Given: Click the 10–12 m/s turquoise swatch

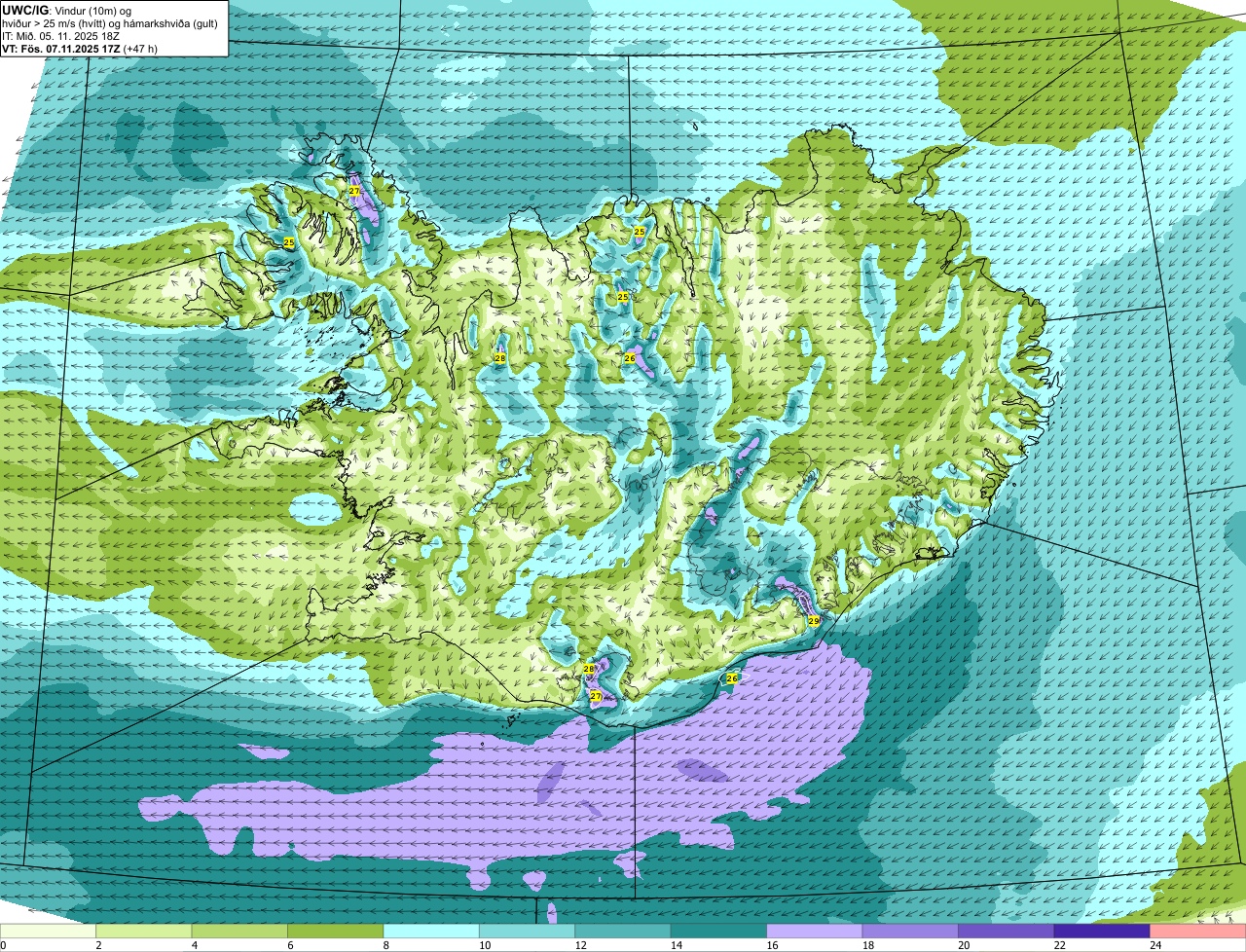Looking at the screenshot, I should pos(528,932).
